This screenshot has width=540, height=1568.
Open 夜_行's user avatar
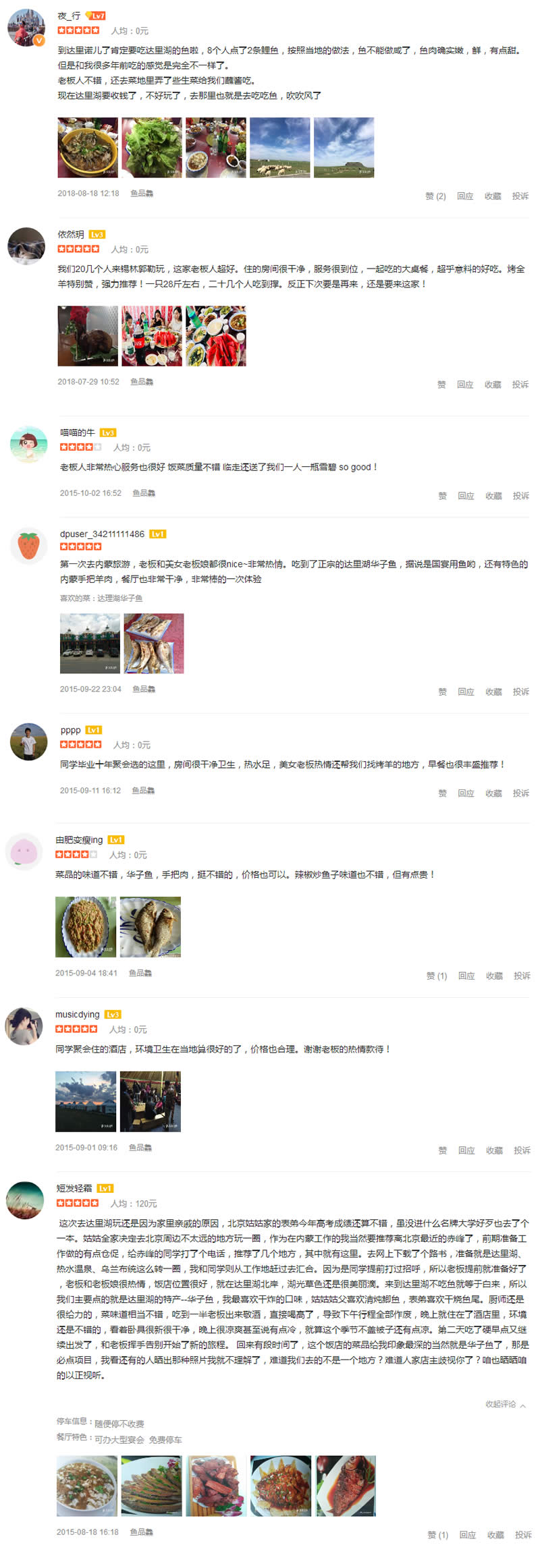26,28
